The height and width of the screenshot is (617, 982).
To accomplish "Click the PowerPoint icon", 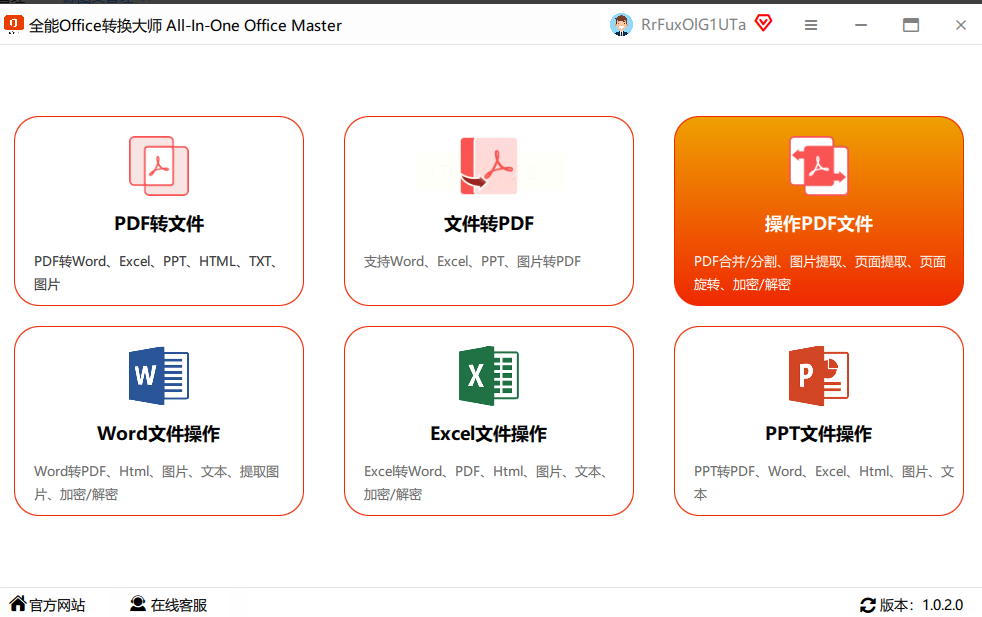I will [x=819, y=375].
